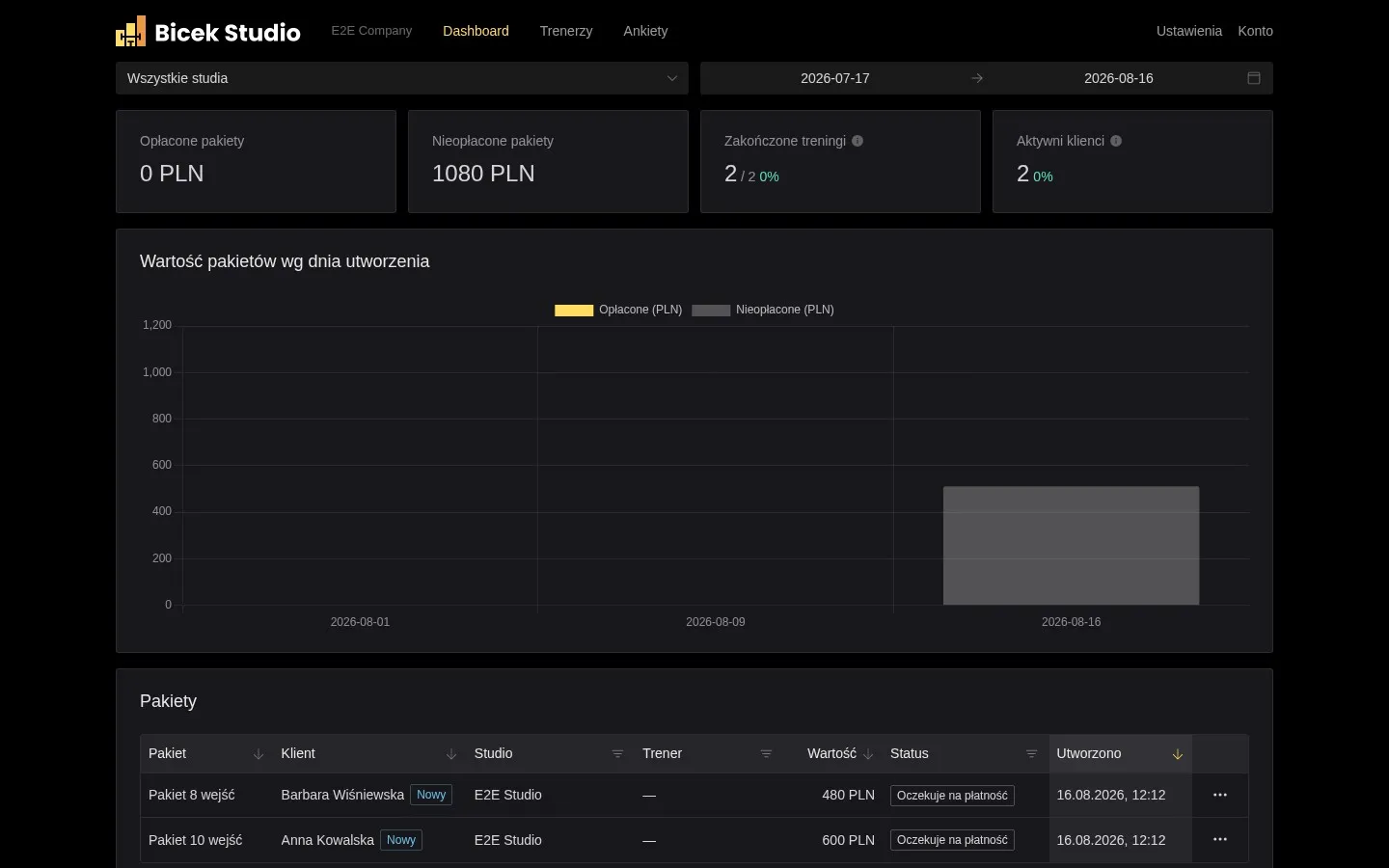Sort by Wartość column arrow
1389x868 pixels.
coord(868,754)
